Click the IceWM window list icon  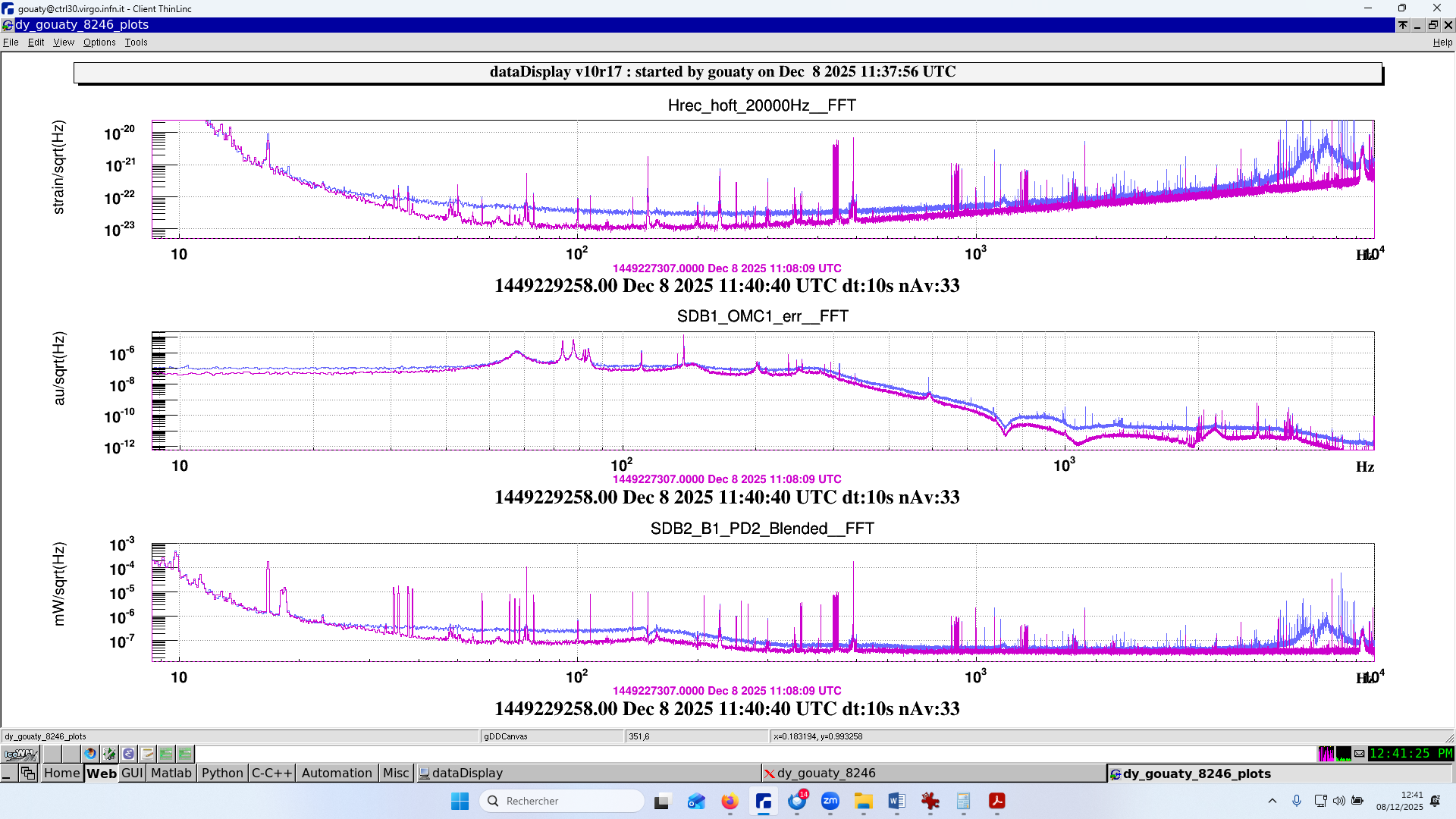[x=28, y=773]
